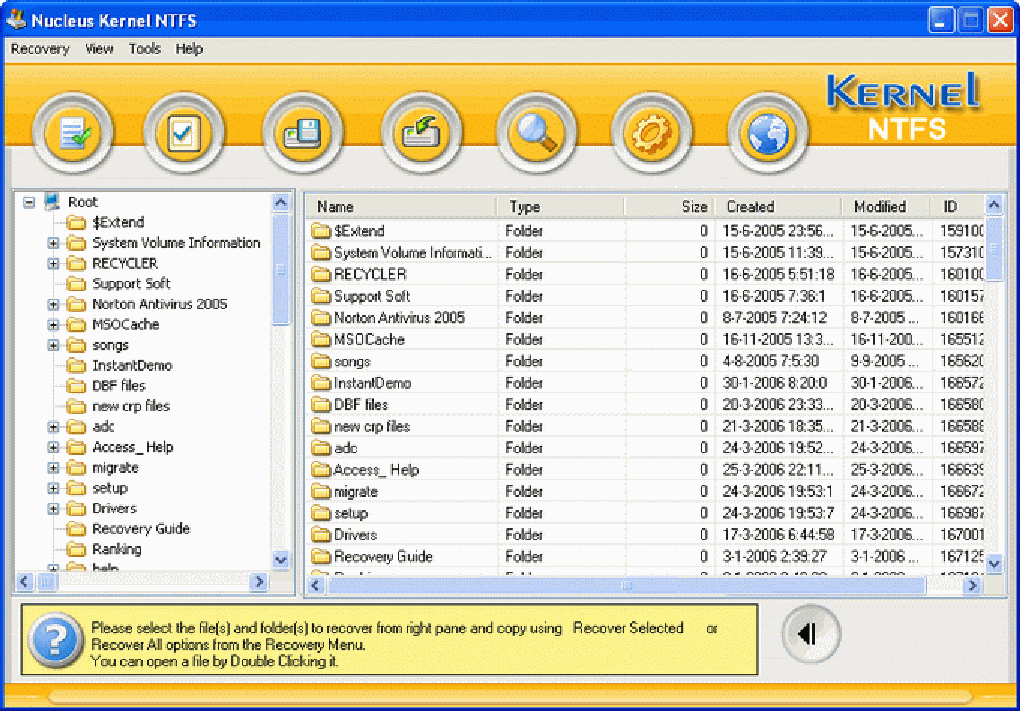Viewport: 1020px width, 711px height.
Task: Expand the Access_ Help tree node
Action: [x=53, y=448]
